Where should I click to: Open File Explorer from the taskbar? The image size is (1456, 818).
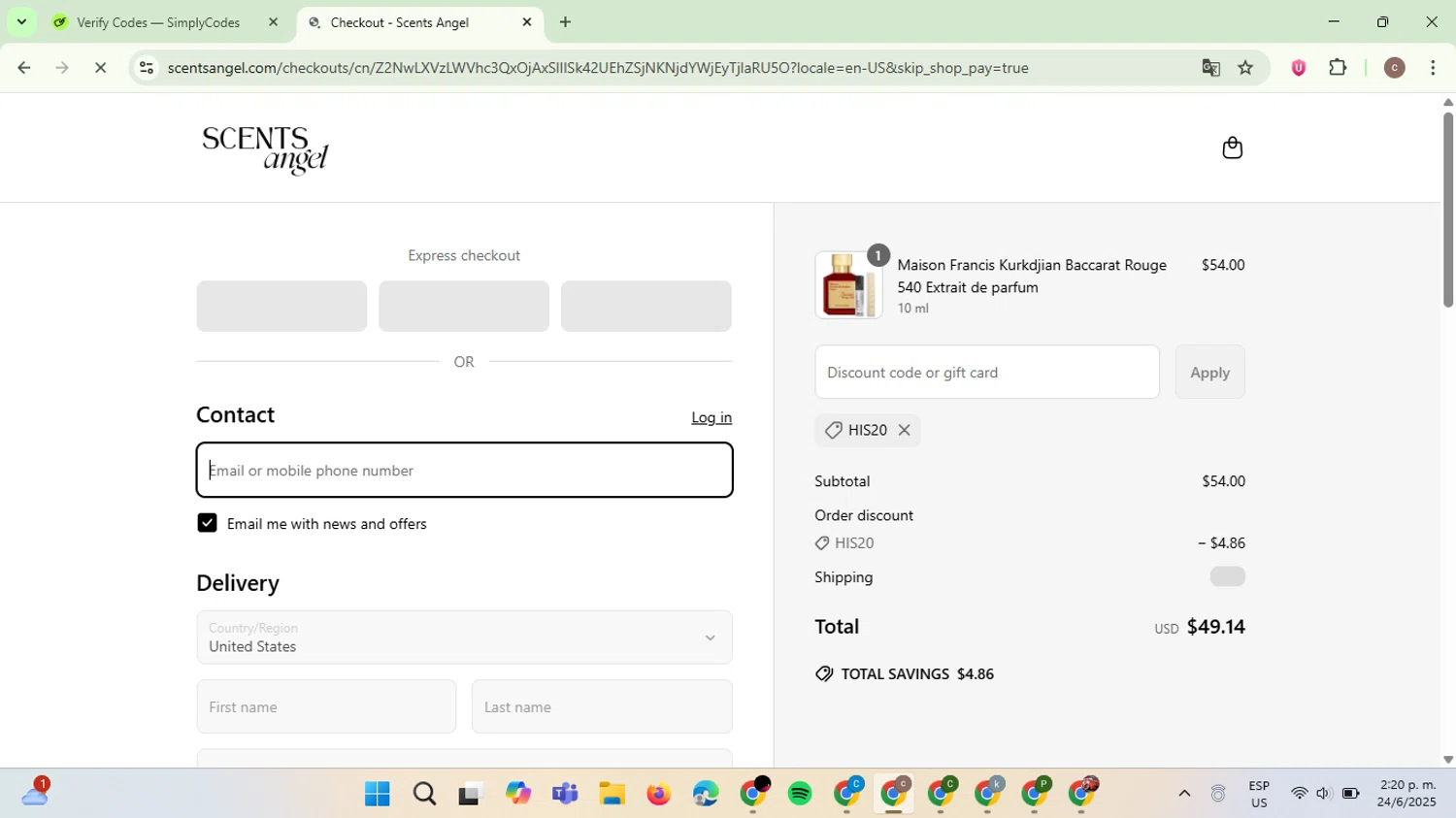[x=612, y=795]
